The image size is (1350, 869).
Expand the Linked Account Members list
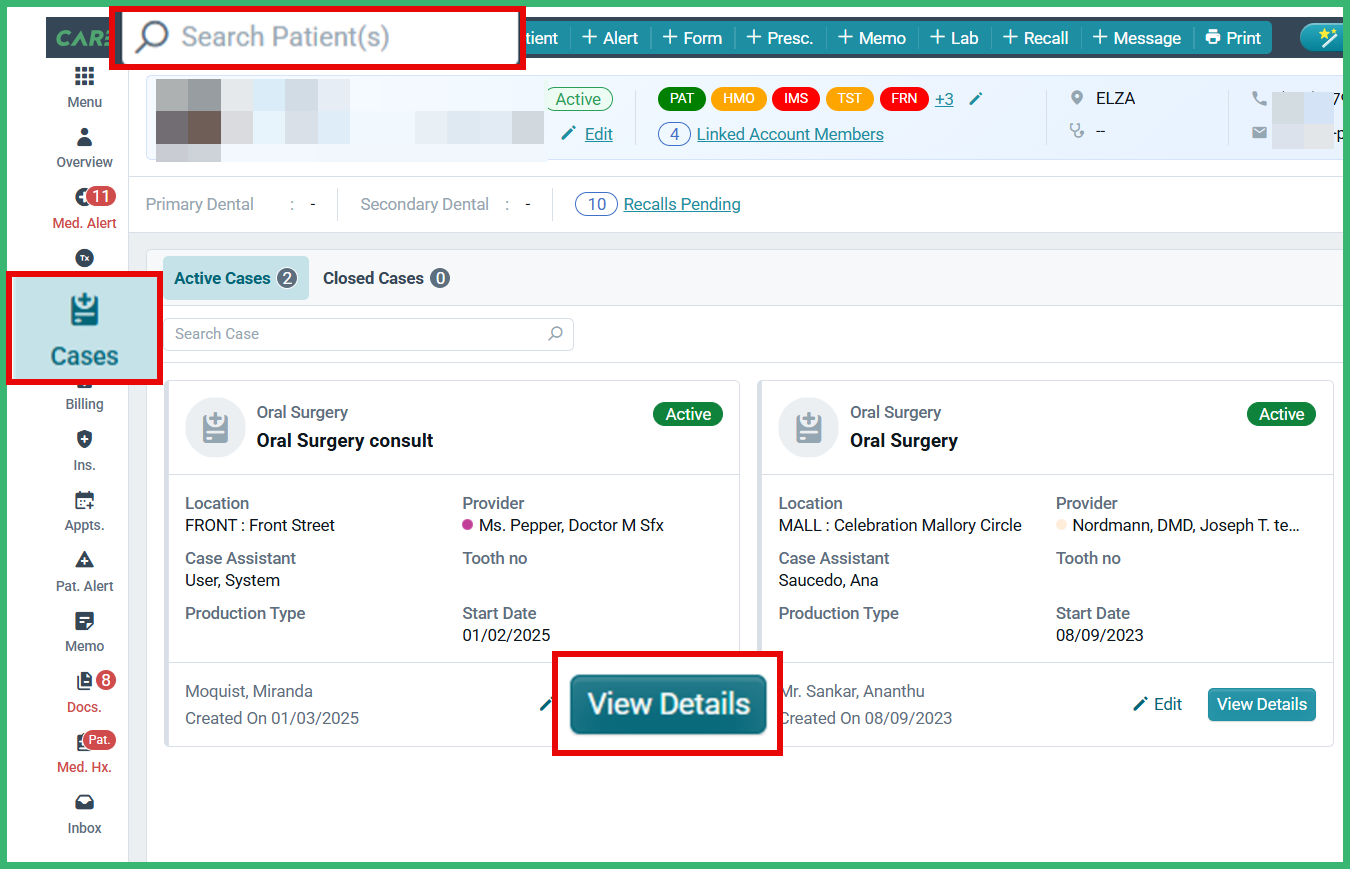[789, 133]
